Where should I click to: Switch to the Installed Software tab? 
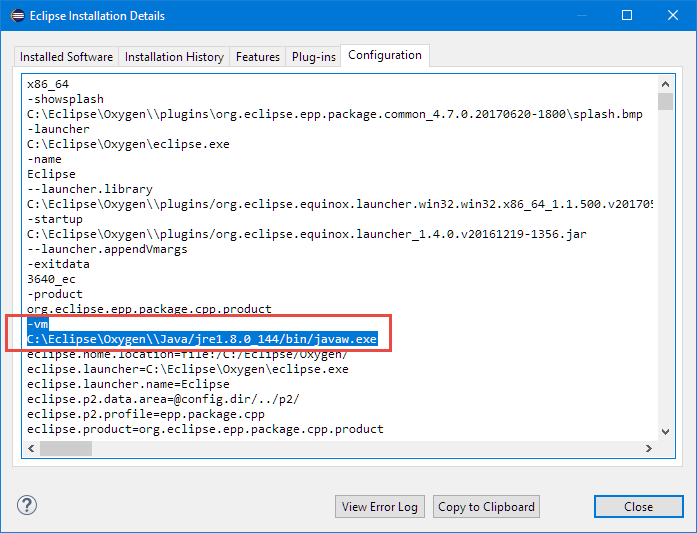pos(66,57)
